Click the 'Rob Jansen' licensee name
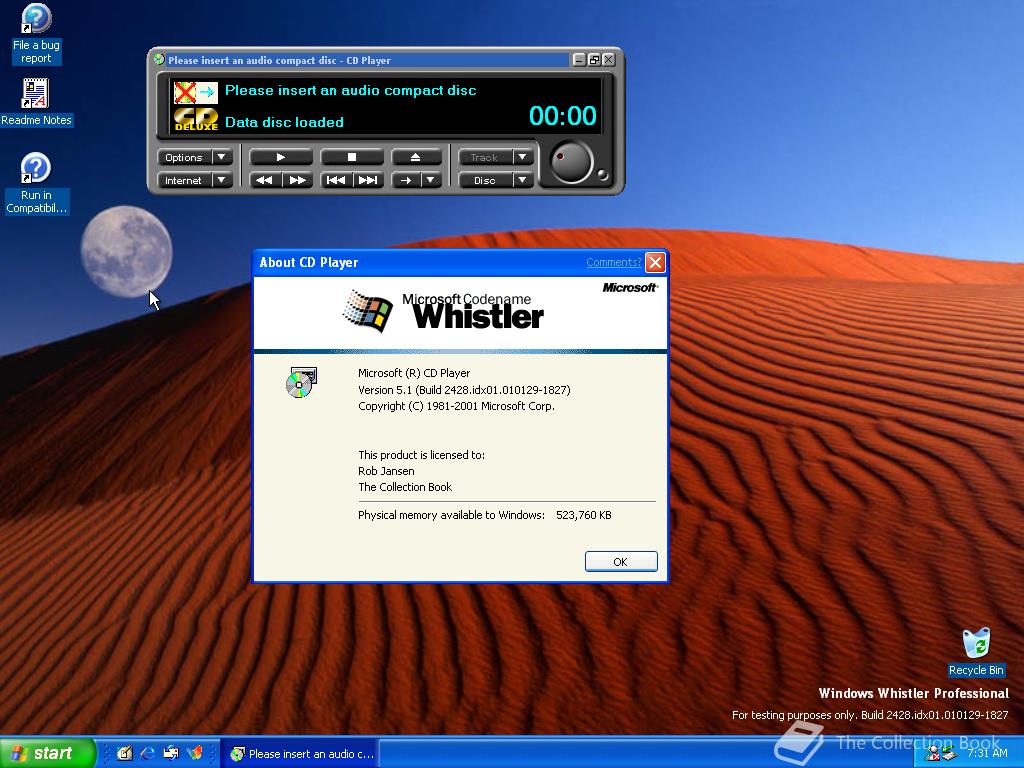This screenshot has width=1024, height=768. click(386, 471)
